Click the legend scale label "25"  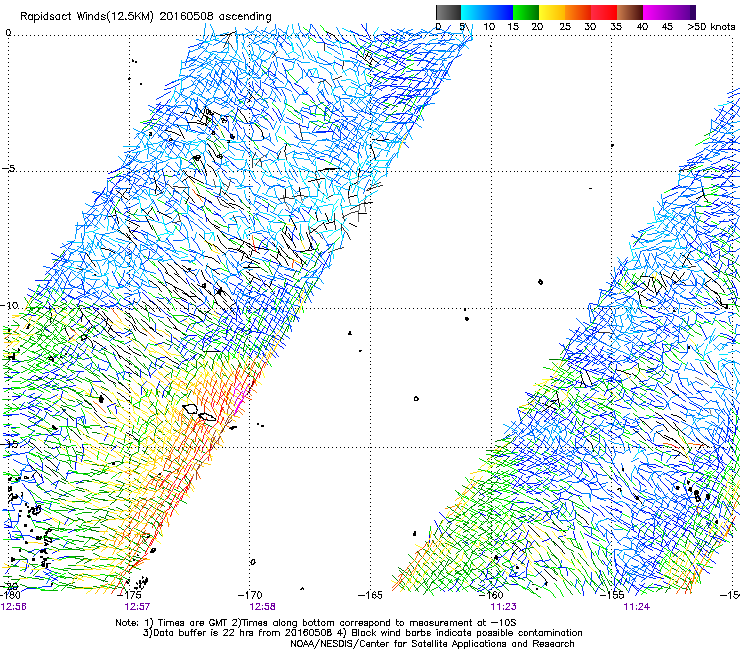pyautogui.click(x=564, y=27)
